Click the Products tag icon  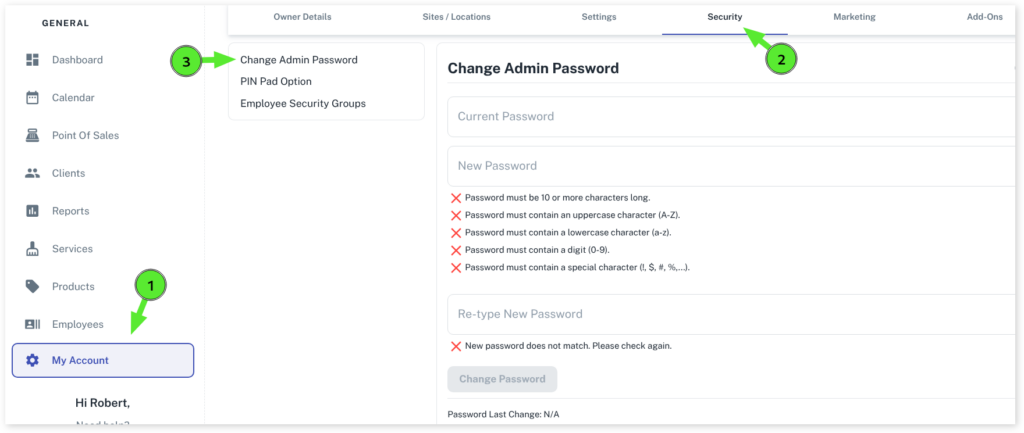pos(32,287)
